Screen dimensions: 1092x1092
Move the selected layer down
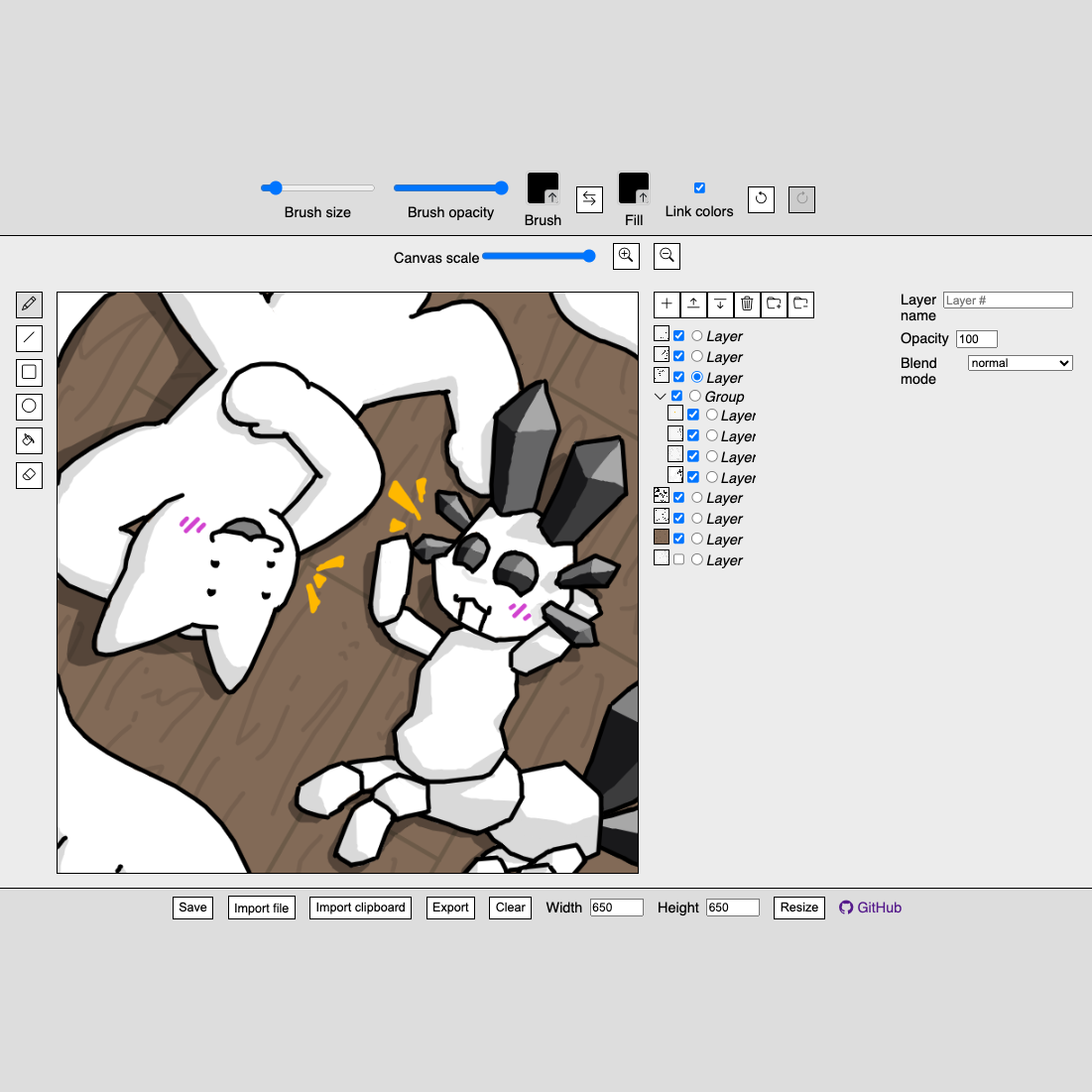[720, 304]
